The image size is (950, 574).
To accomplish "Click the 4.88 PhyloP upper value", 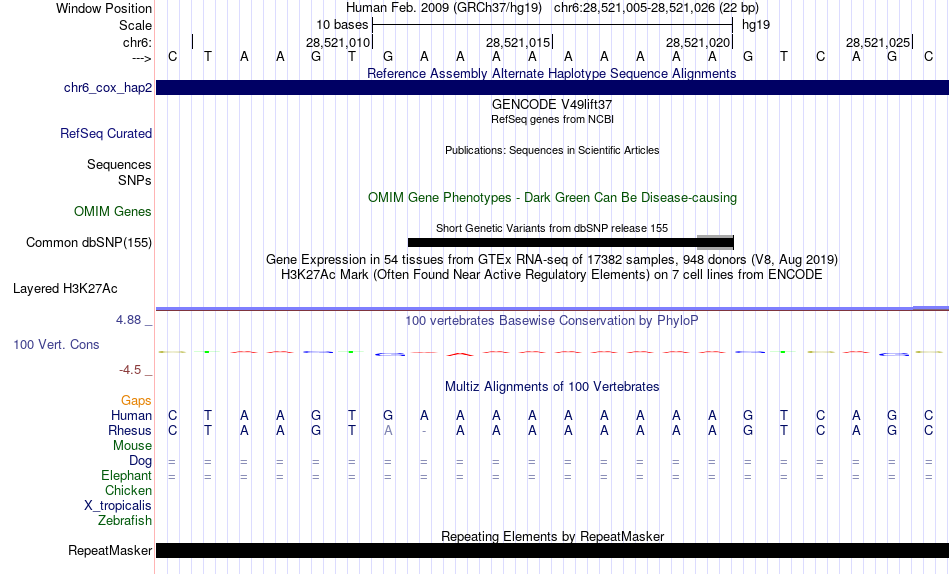I will pos(128,320).
